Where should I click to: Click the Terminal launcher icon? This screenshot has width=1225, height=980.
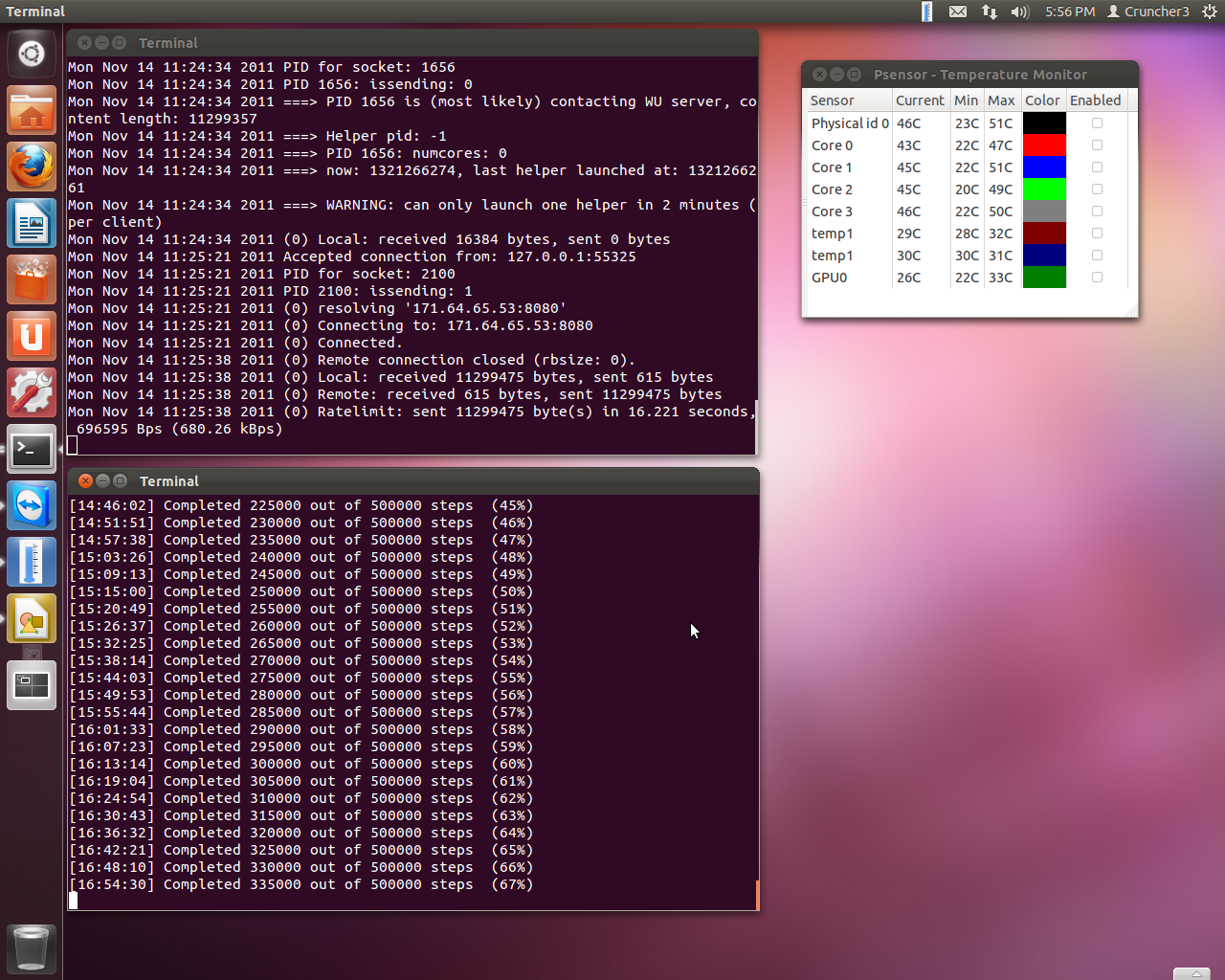tap(32, 449)
